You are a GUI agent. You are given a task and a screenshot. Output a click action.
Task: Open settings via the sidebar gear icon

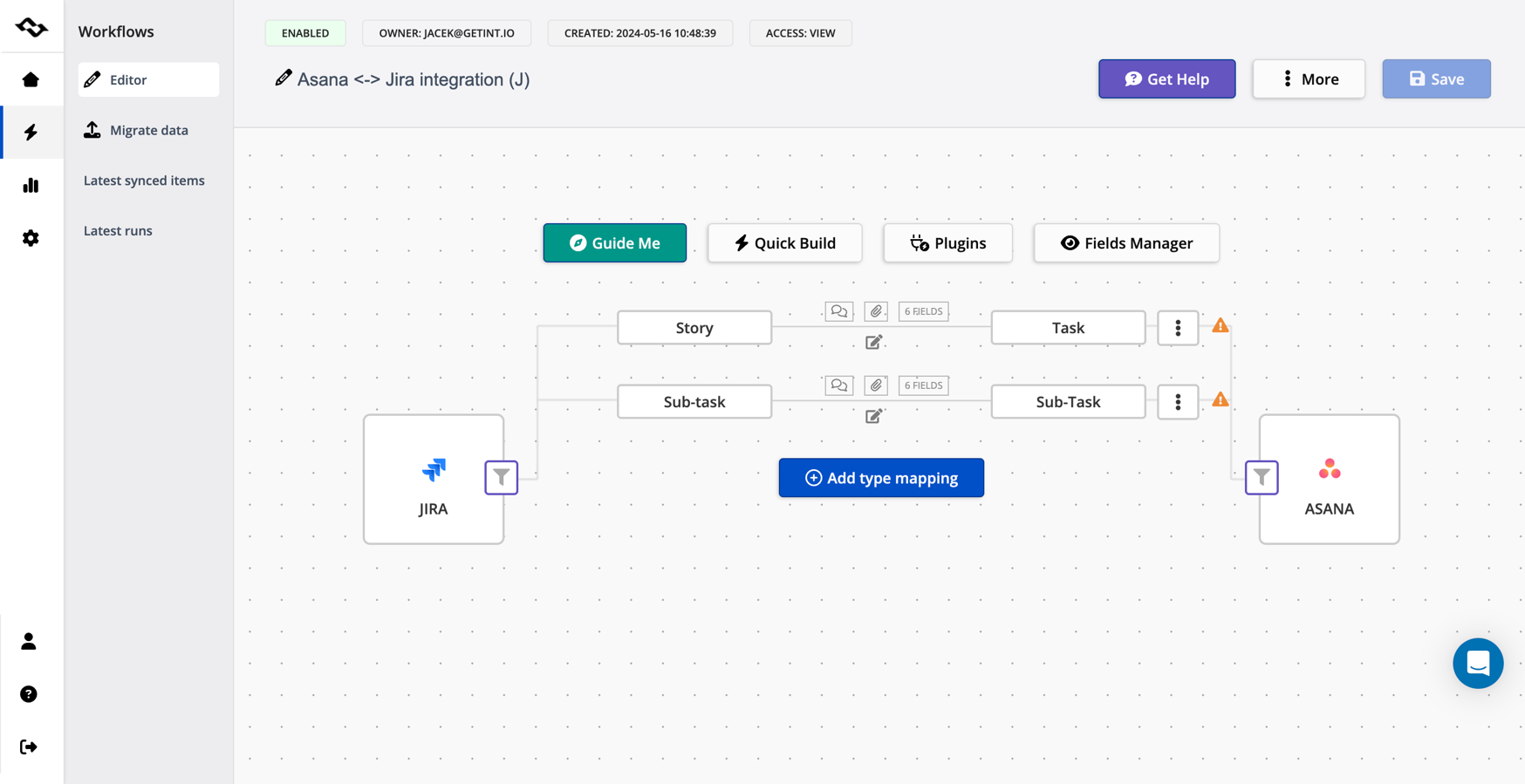pyautogui.click(x=31, y=238)
